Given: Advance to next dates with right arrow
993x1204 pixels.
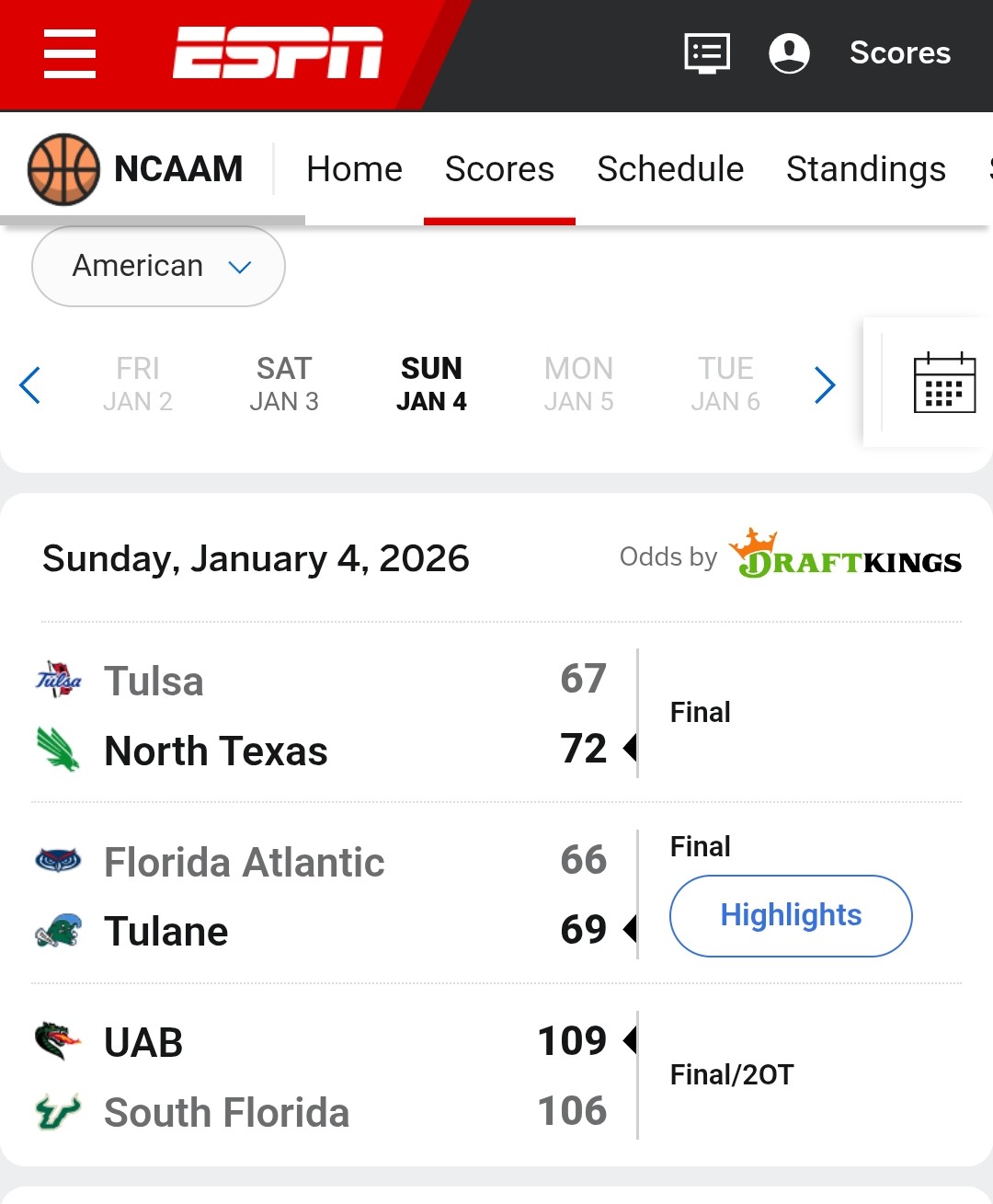Looking at the screenshot, I should click(x=825, y=384).
